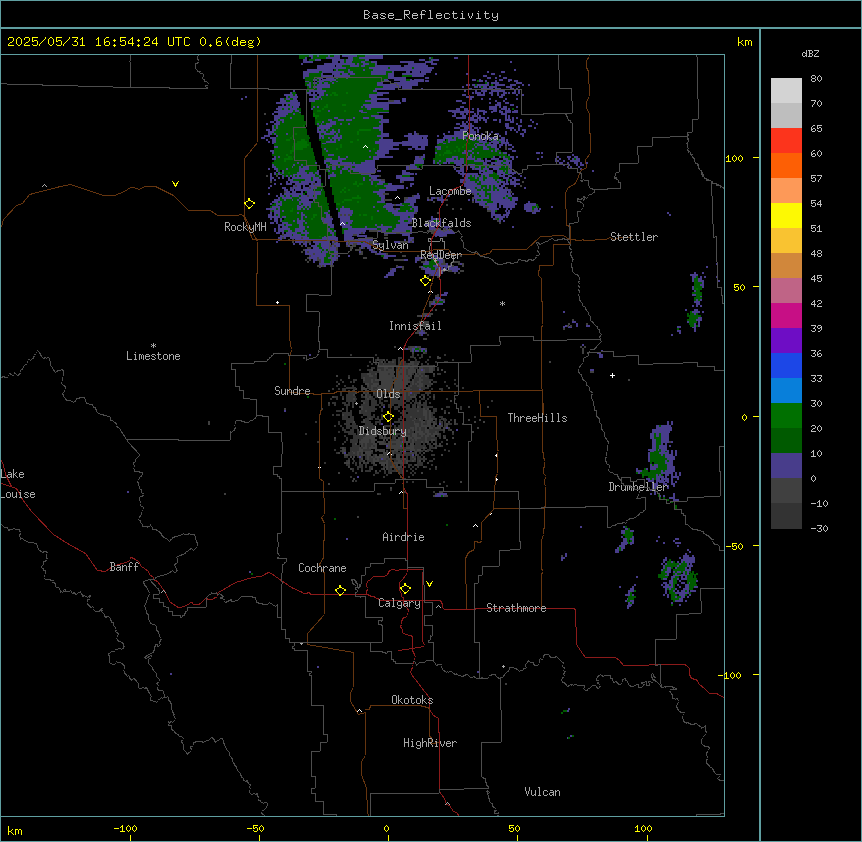
Task: Click the Innisfail city label
Action: [415, 326]
